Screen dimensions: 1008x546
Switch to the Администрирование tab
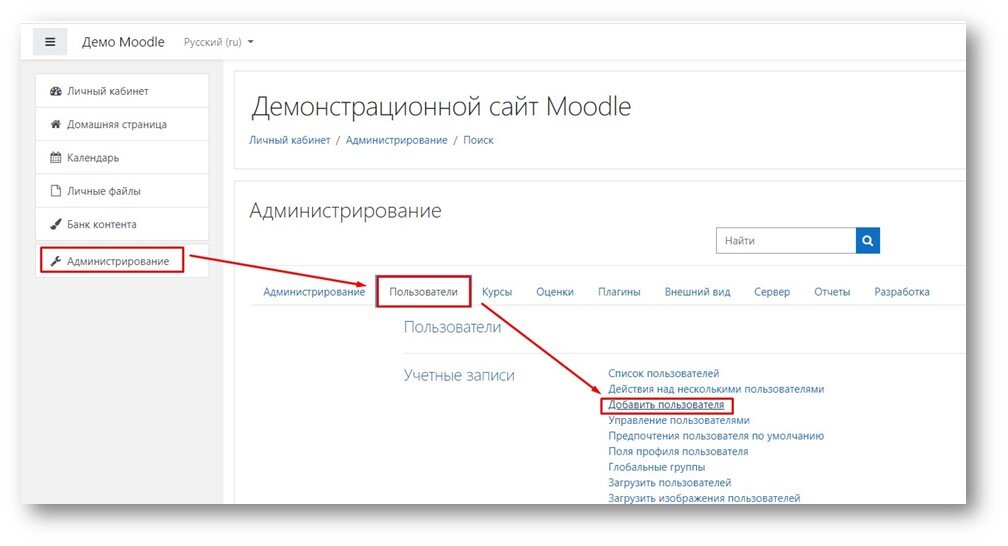click(314, 292)
